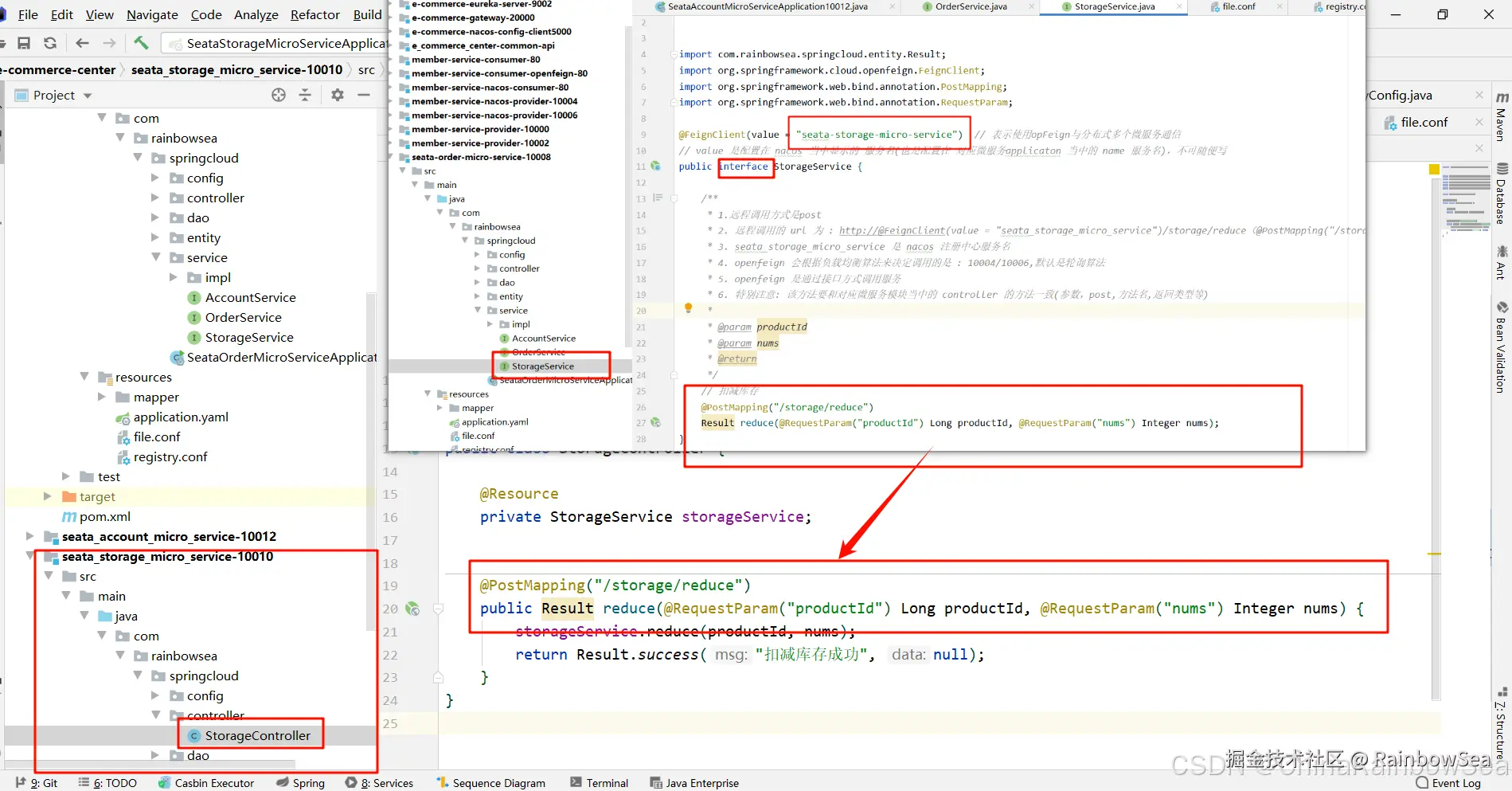Switch to the file.conf tab in the main editor
This screenshot has width=1512, height=791.
pos(1424,122)
